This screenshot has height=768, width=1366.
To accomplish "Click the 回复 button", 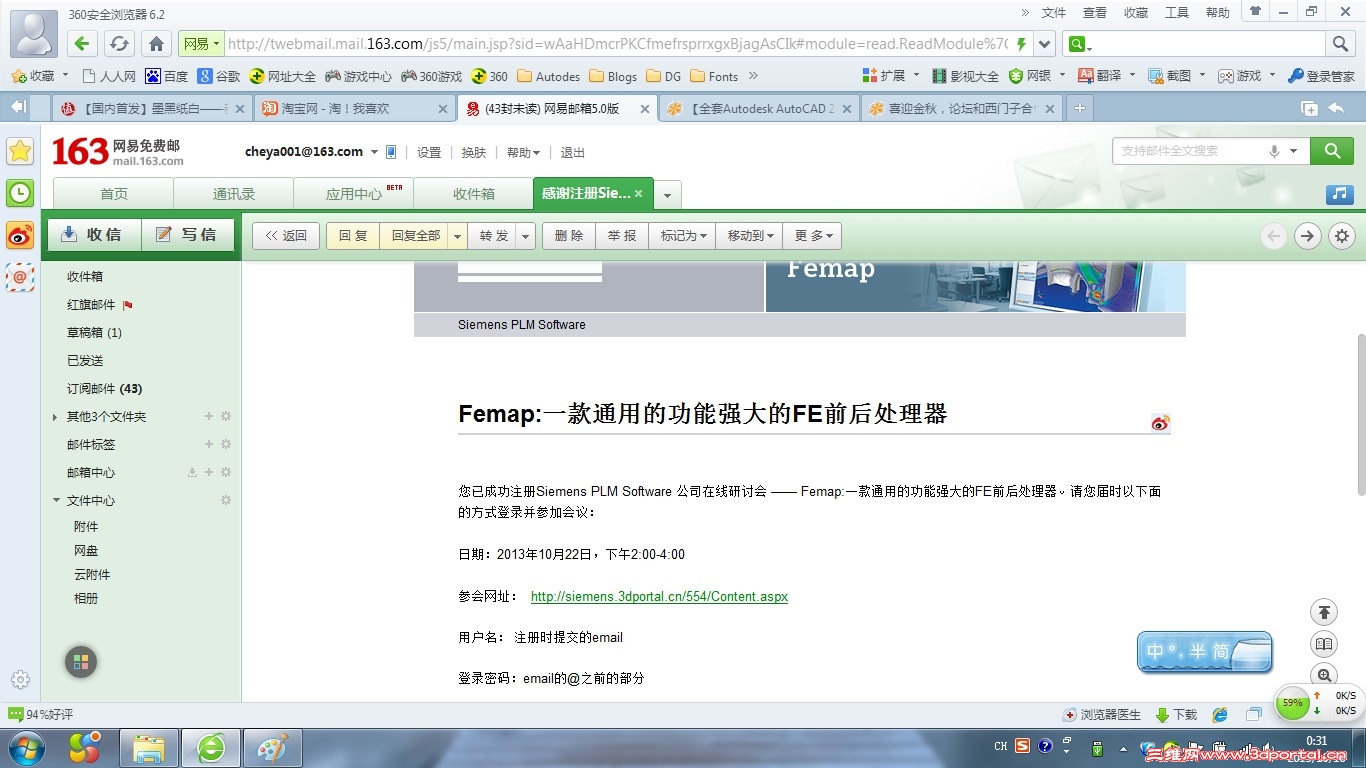I will click(353, 236).
